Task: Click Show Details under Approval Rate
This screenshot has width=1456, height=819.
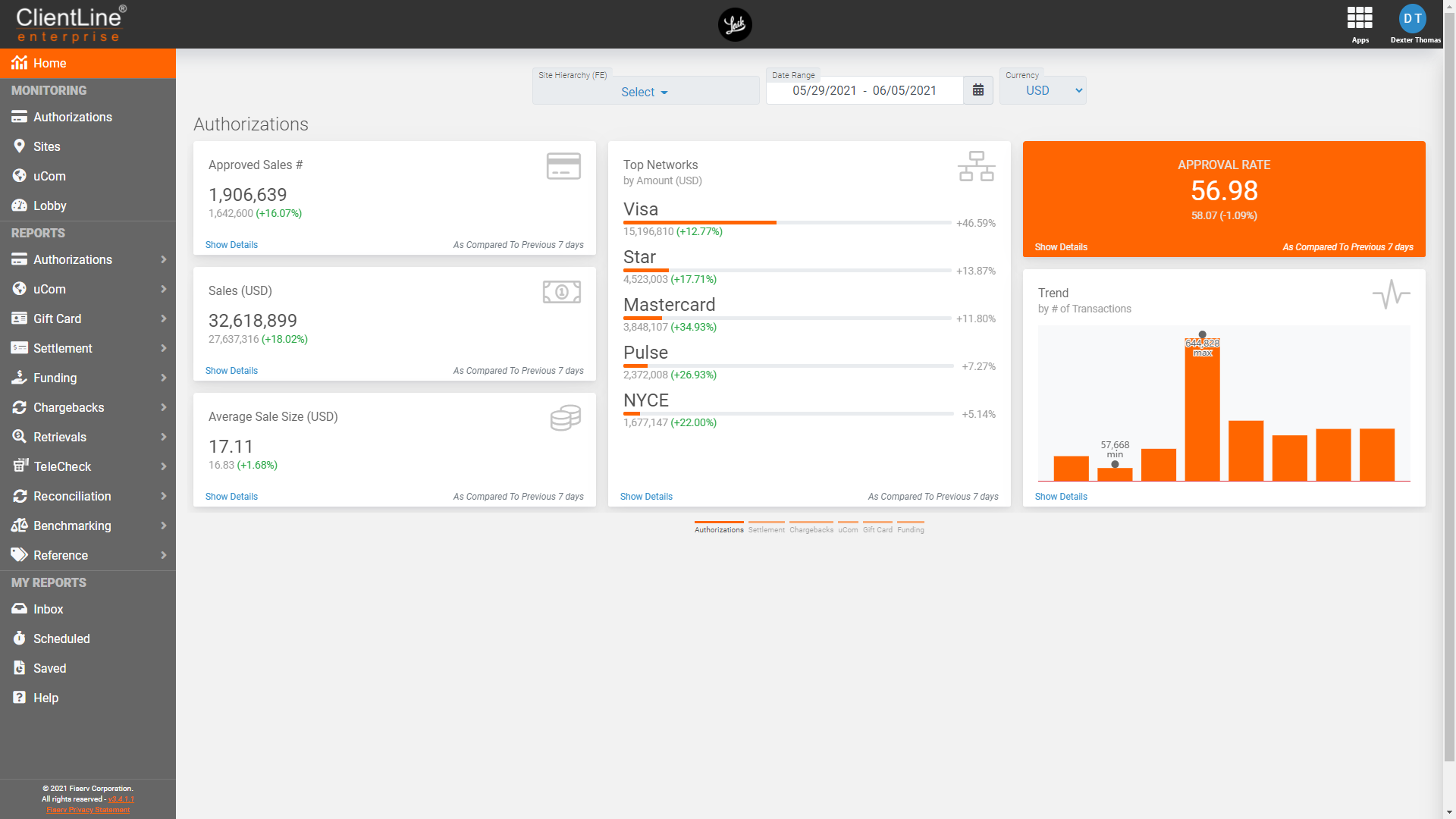Action: point(1060,247)
